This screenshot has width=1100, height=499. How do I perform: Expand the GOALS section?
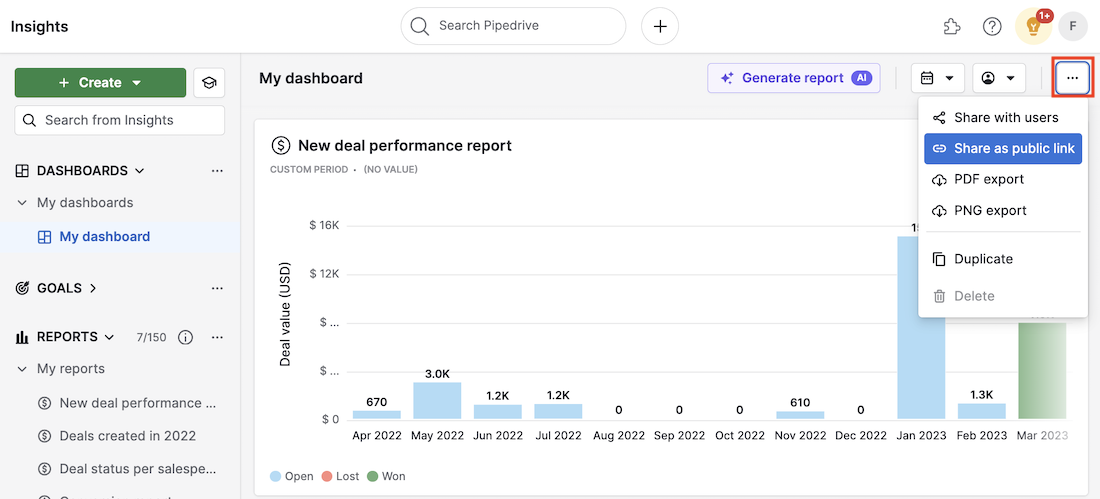coord(93,288)
